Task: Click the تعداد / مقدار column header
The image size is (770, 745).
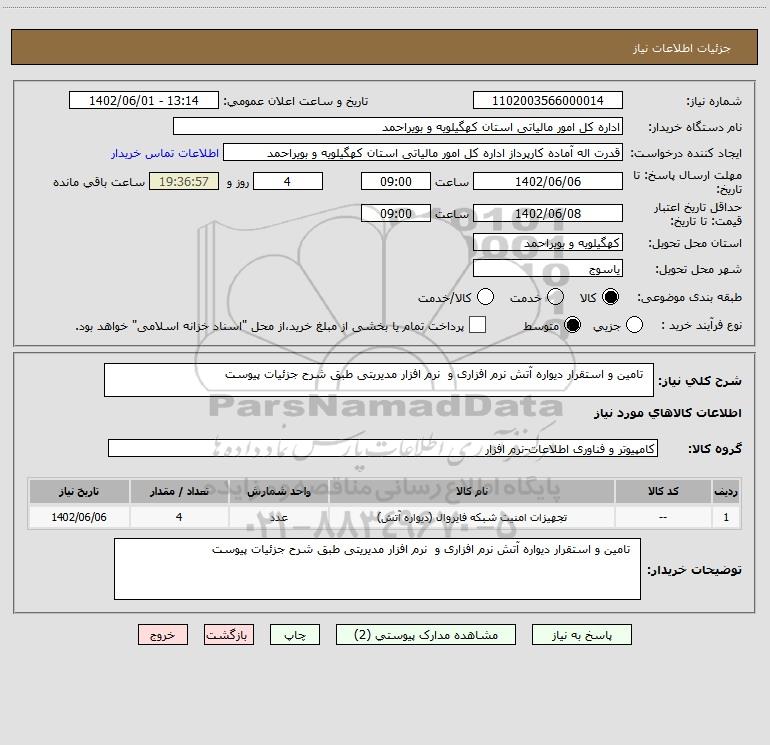Action: 179,492
